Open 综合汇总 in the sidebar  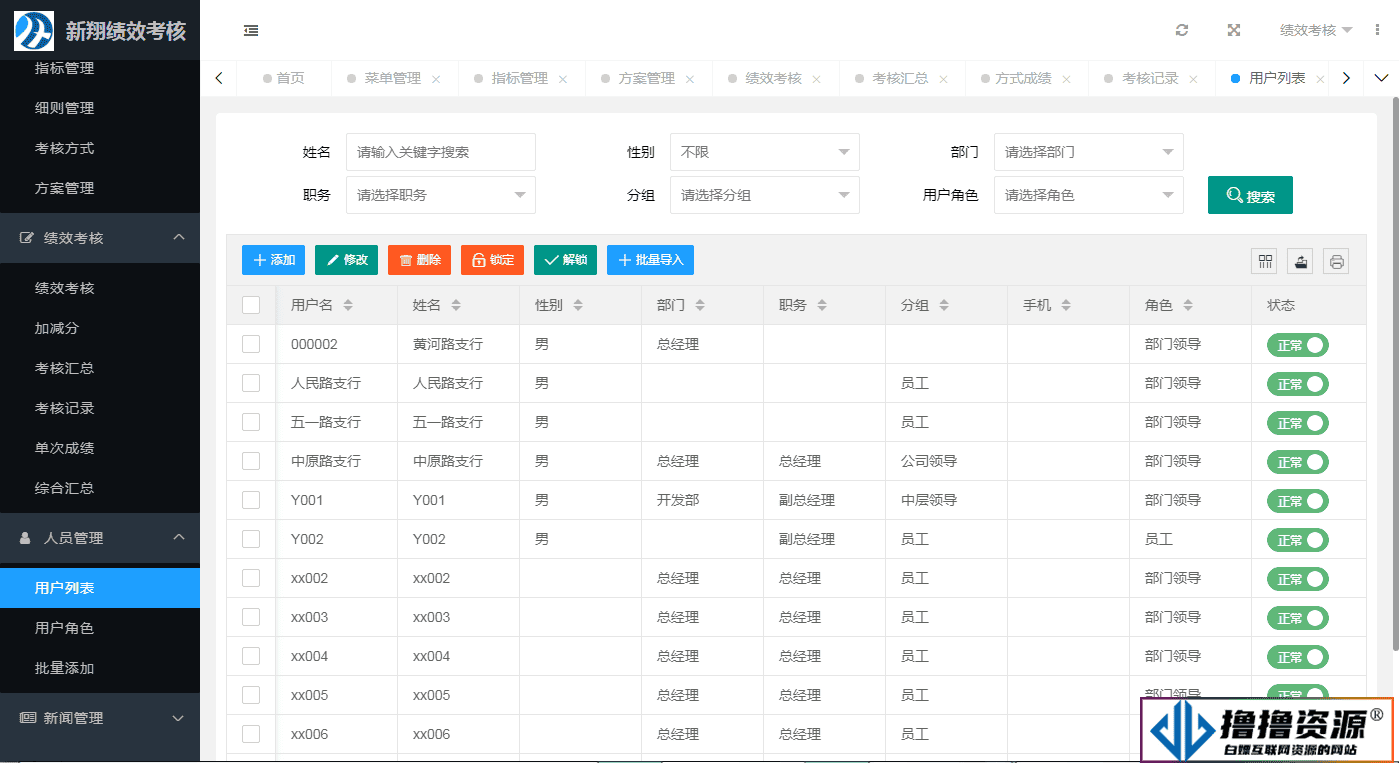[100, 488]
